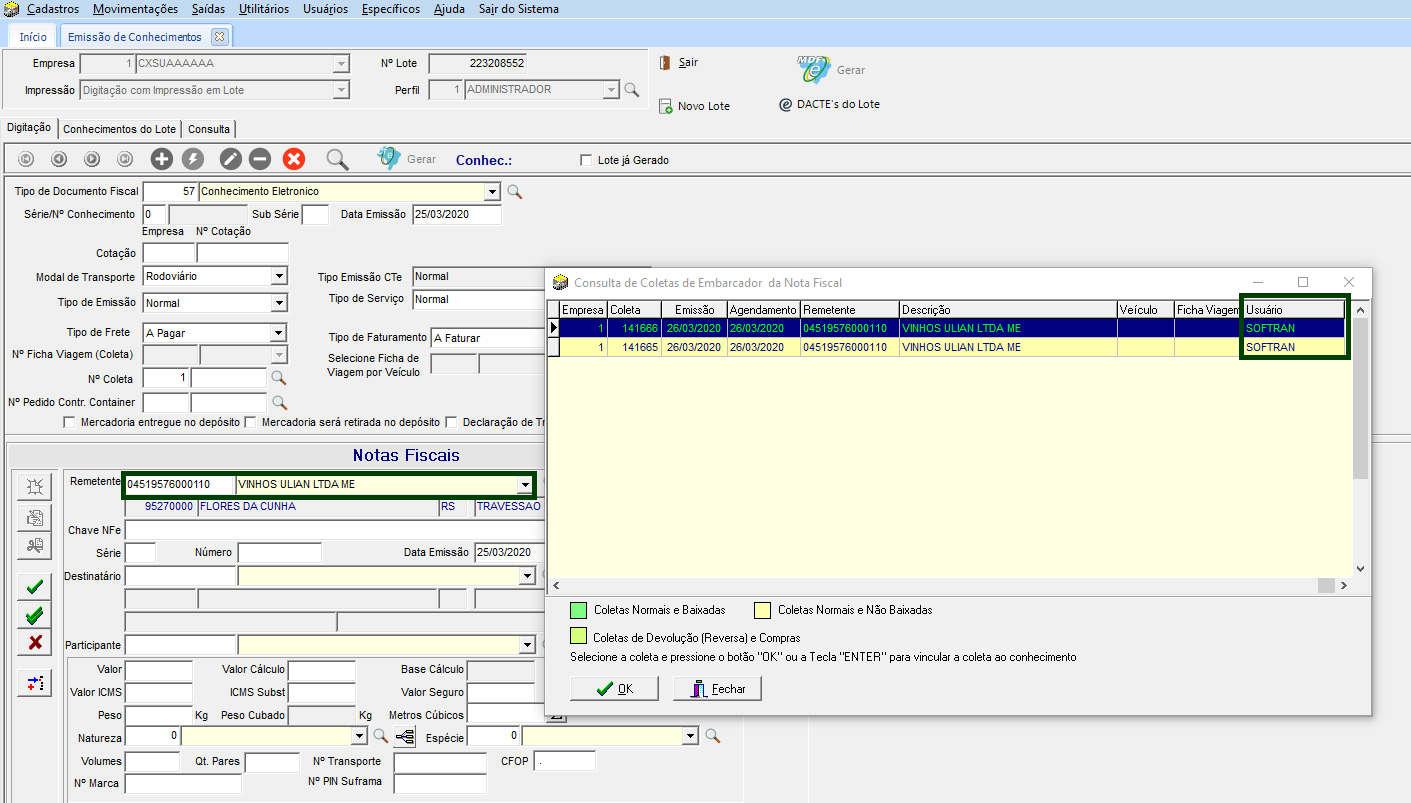Screen dimensions: 1411x803
Task: Click the round plus add-record icon
Action: (161, 159)
